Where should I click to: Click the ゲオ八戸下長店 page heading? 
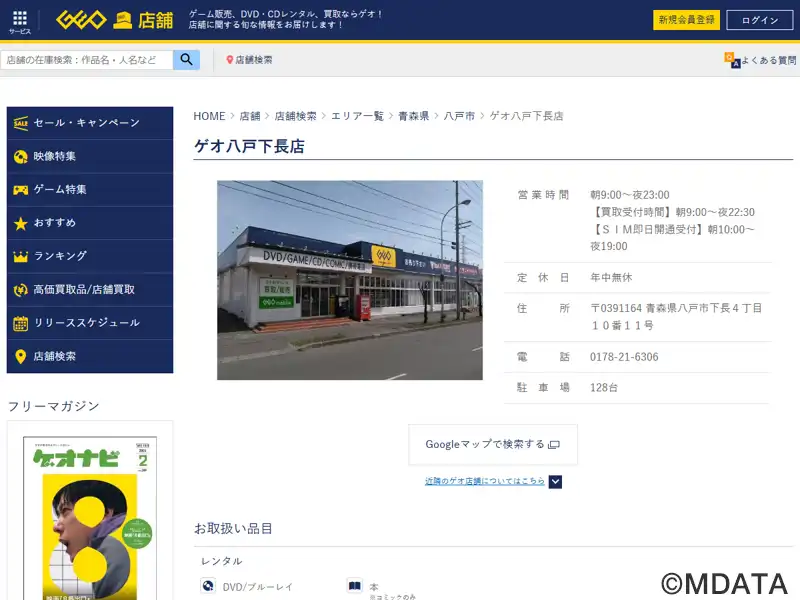(x=249, y=146)
